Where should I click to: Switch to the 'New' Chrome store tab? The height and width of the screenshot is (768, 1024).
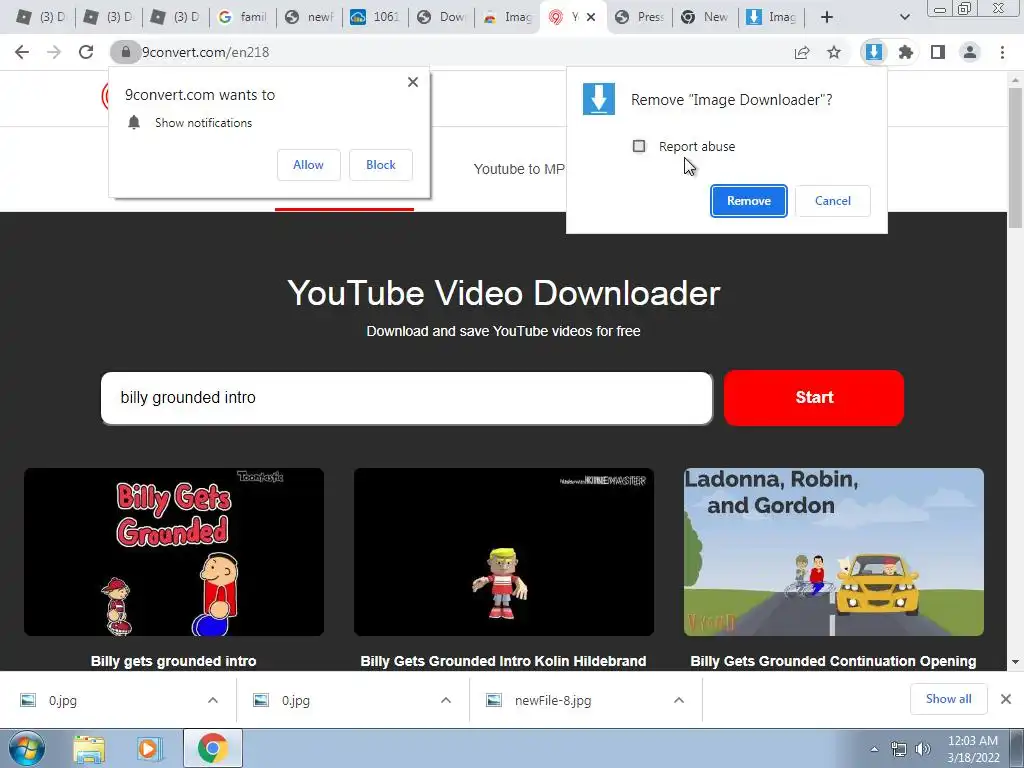click(705, 17)
